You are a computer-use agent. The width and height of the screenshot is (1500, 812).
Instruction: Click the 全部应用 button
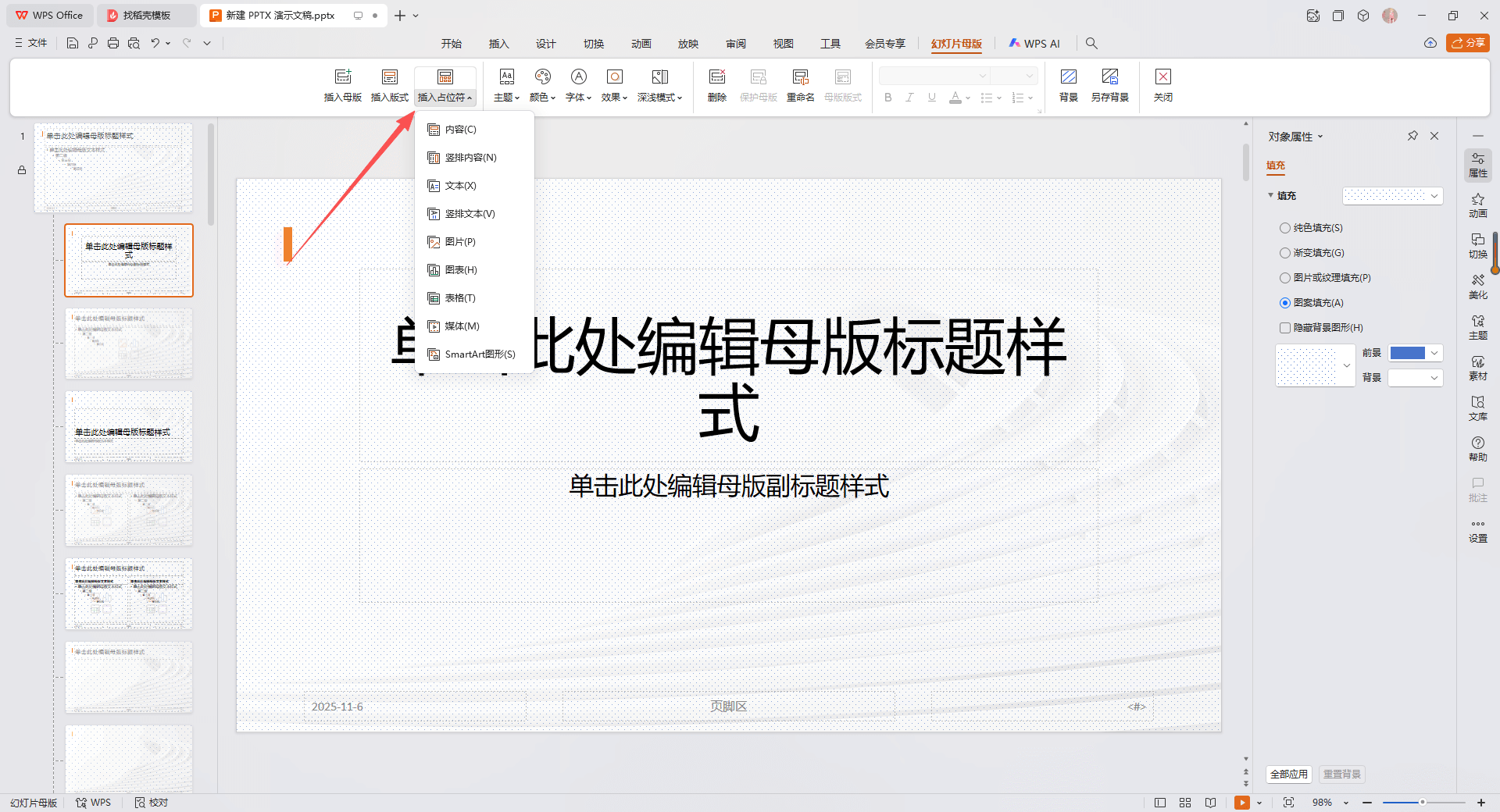point(1288,774)
